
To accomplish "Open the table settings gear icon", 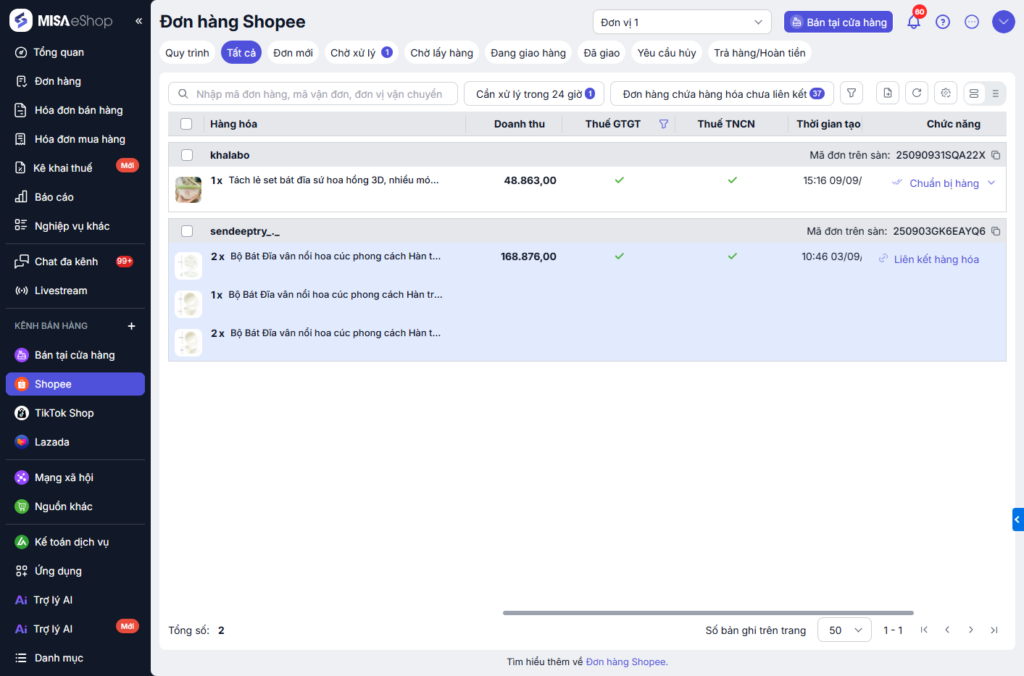I will pos(946,93).
